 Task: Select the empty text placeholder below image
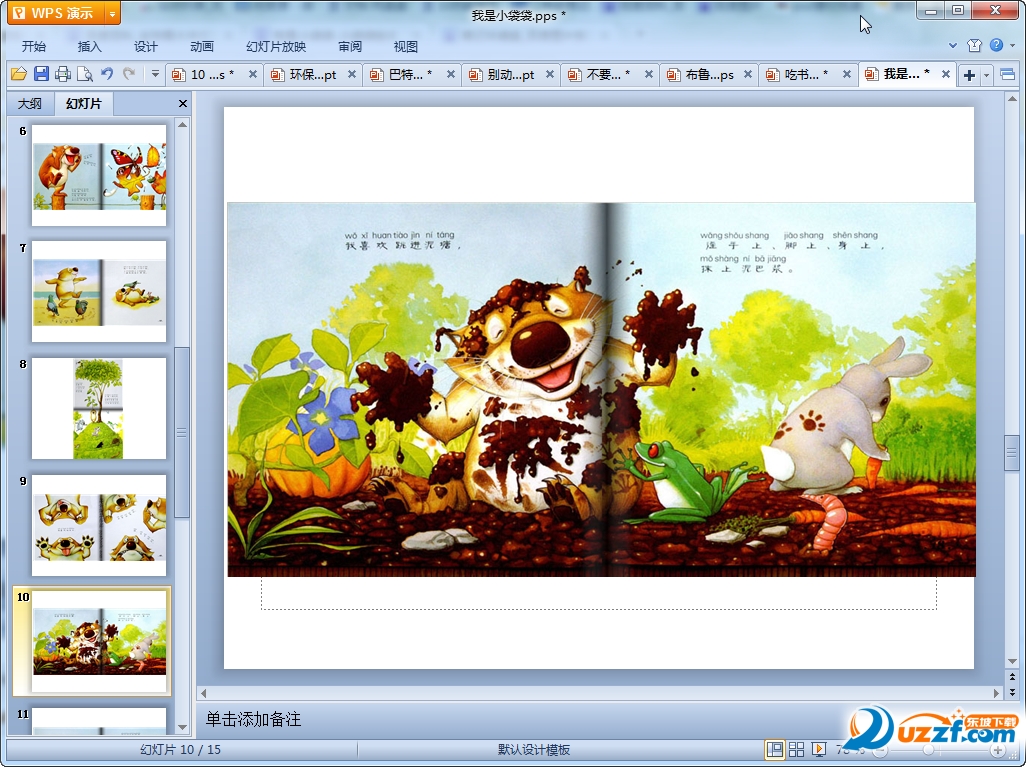pos(599,594)
